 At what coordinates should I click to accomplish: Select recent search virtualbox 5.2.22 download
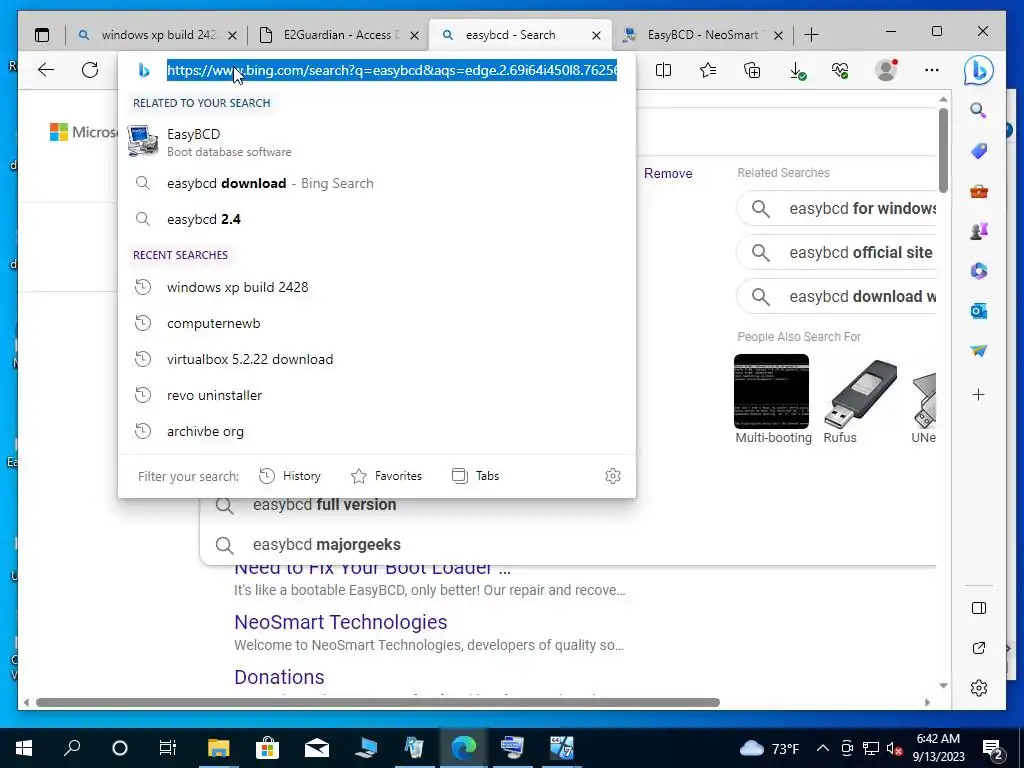click(377, 359)
